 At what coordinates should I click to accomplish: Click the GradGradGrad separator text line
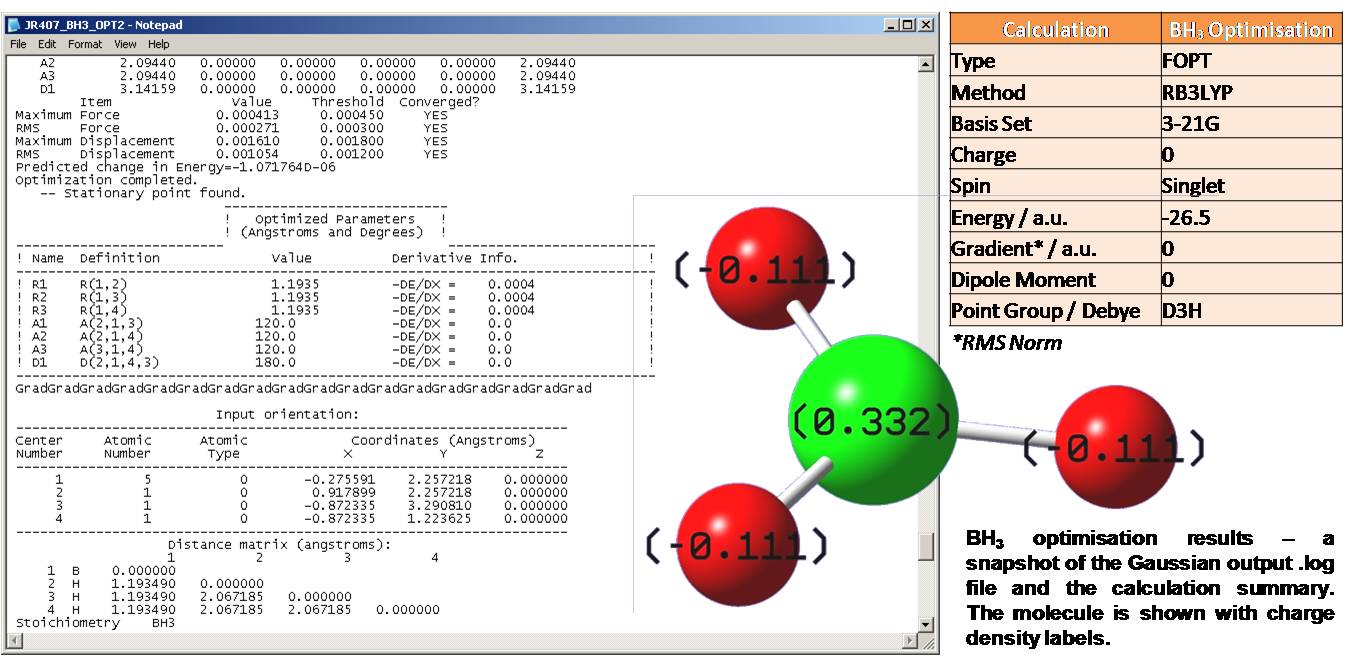point(303,388)
